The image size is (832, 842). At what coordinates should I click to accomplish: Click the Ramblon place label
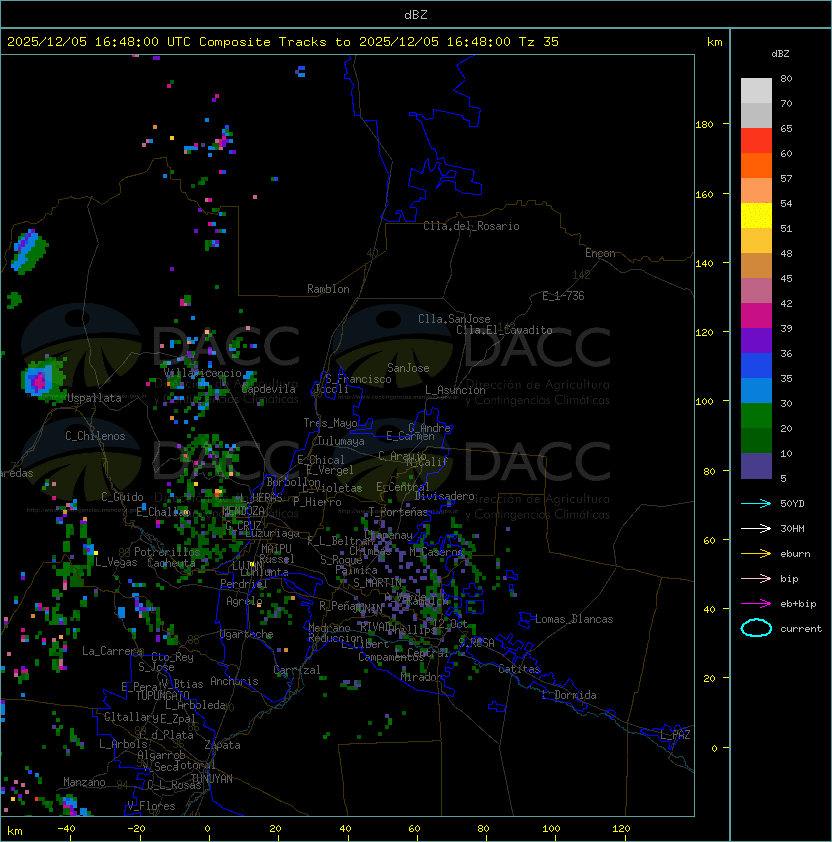pyautogui.click(x=328, y=289)
